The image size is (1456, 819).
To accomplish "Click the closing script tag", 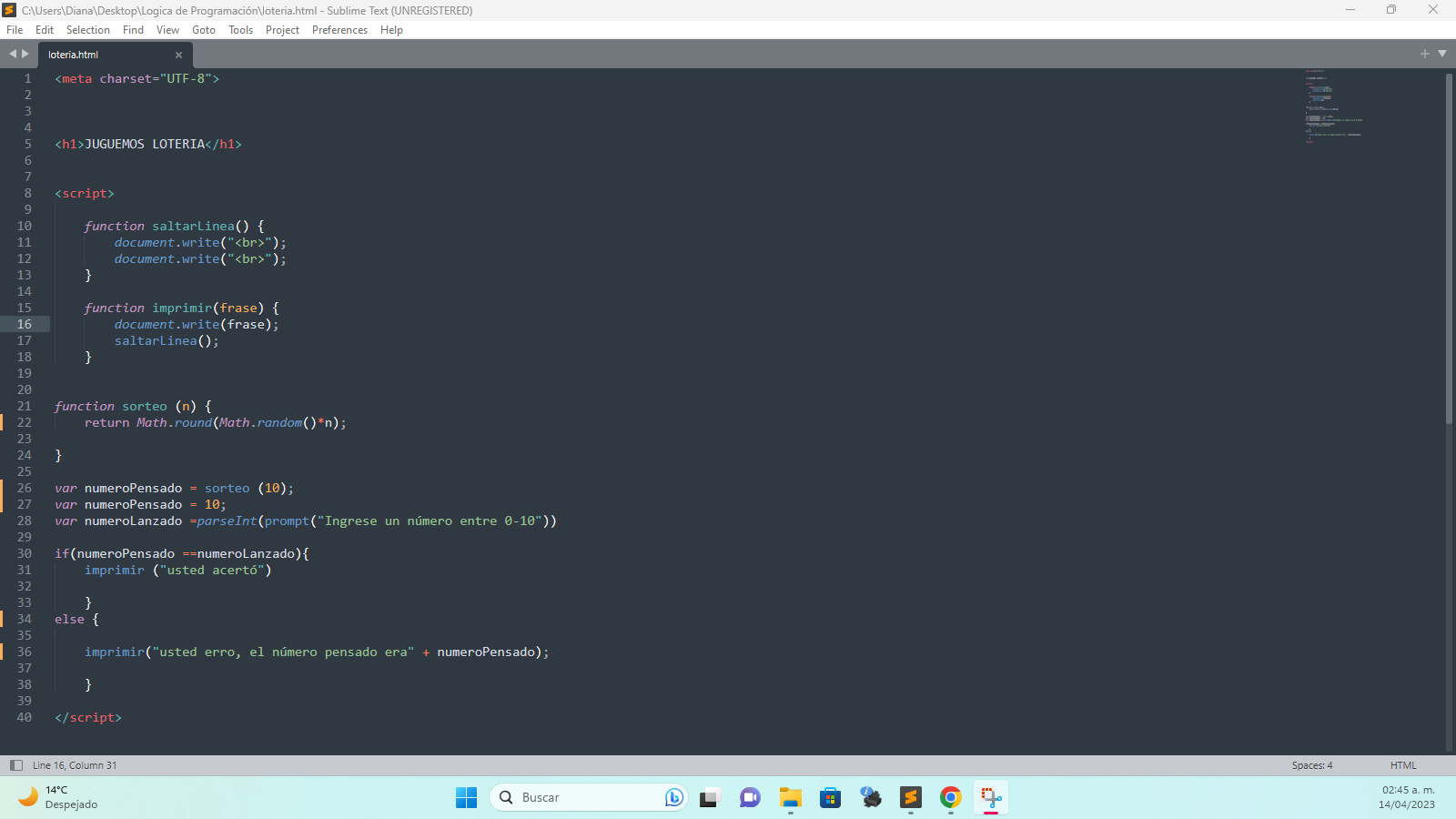I will (x=88, y=717).
